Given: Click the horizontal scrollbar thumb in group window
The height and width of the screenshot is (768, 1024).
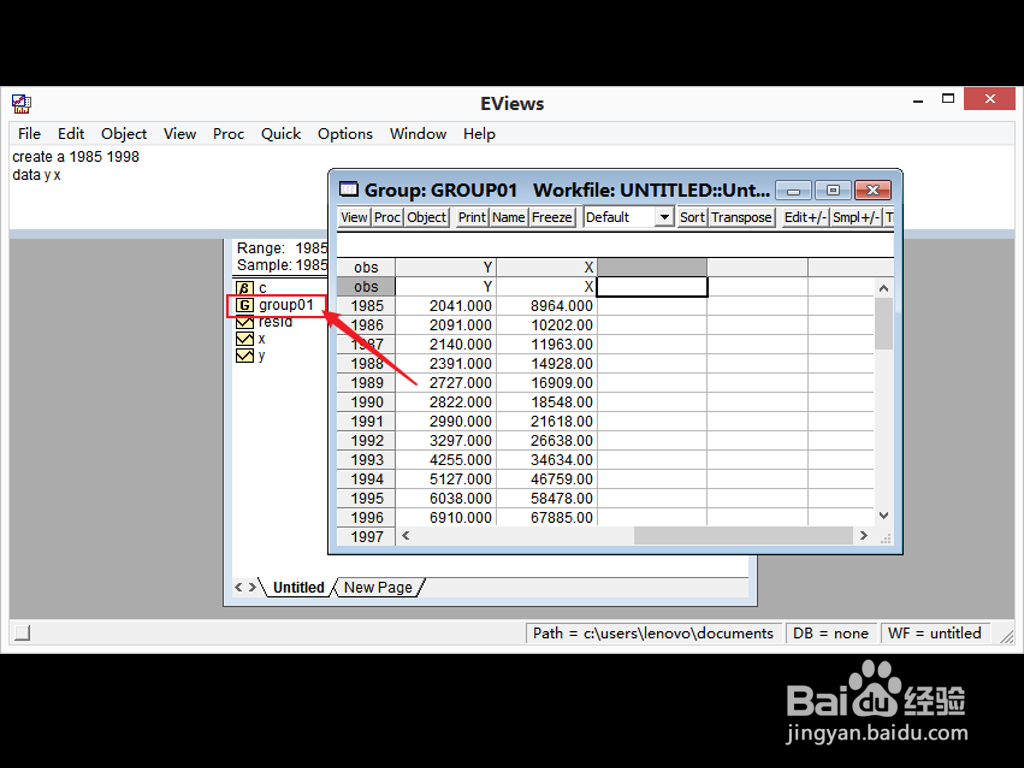Looking at the screenshot, I should coord(743,536).
